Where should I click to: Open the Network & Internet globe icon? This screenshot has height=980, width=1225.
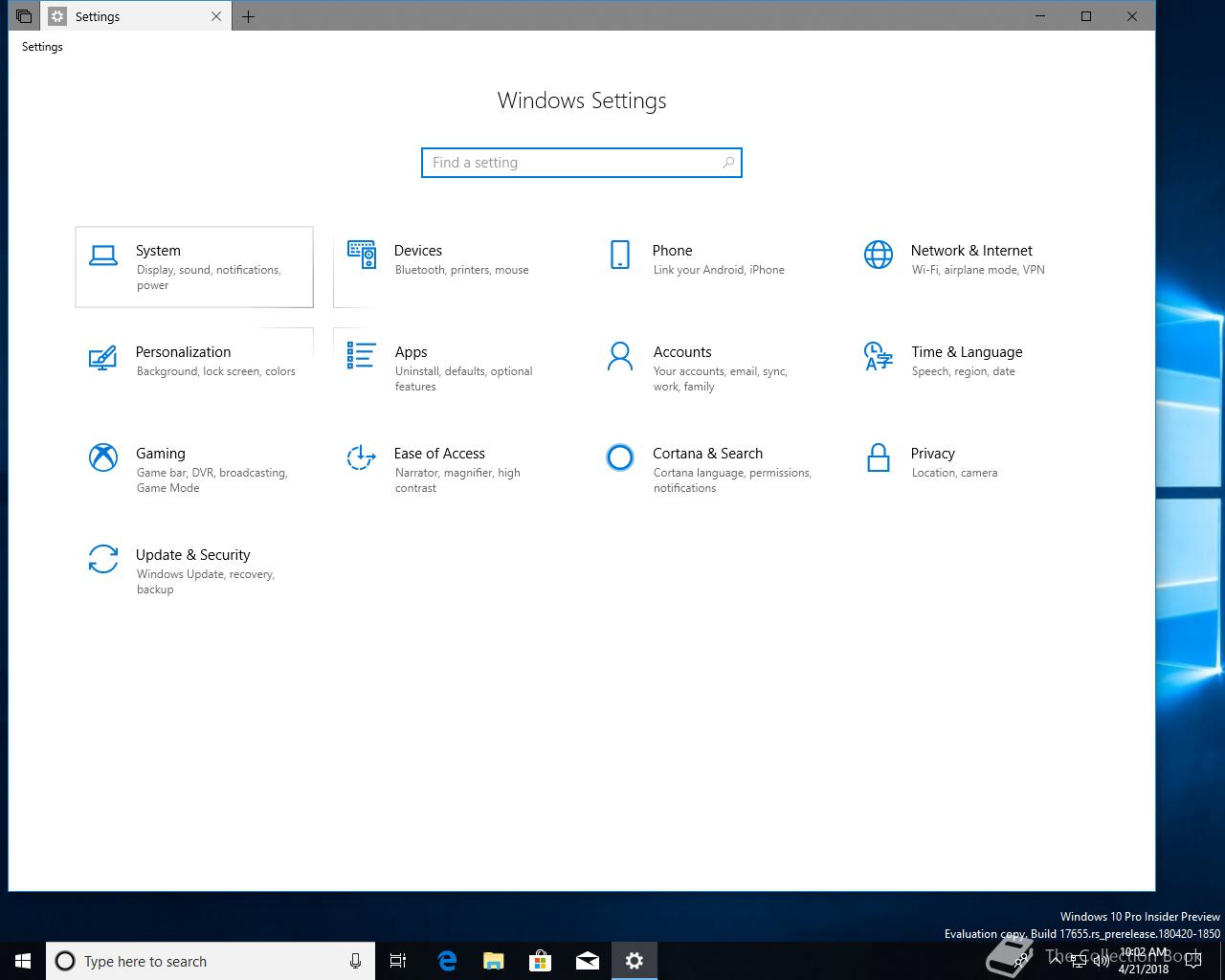(x=879, y=255)
